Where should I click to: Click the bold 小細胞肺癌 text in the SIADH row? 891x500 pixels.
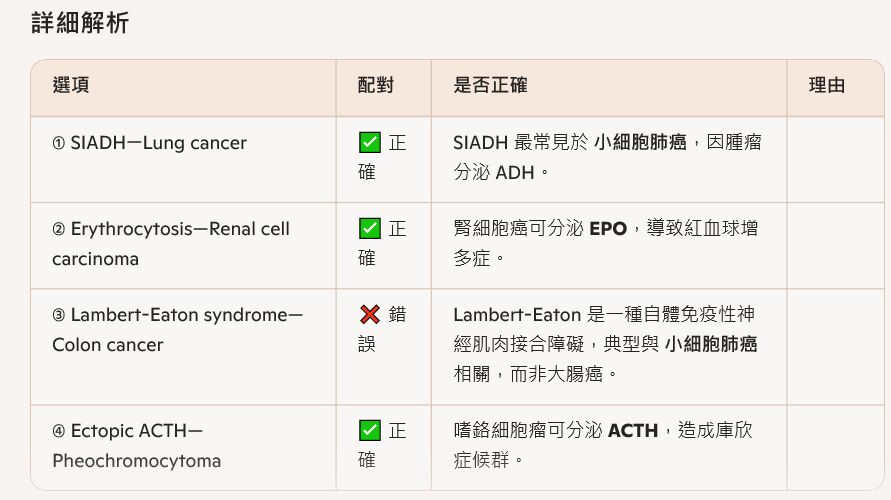click(640, 143)
